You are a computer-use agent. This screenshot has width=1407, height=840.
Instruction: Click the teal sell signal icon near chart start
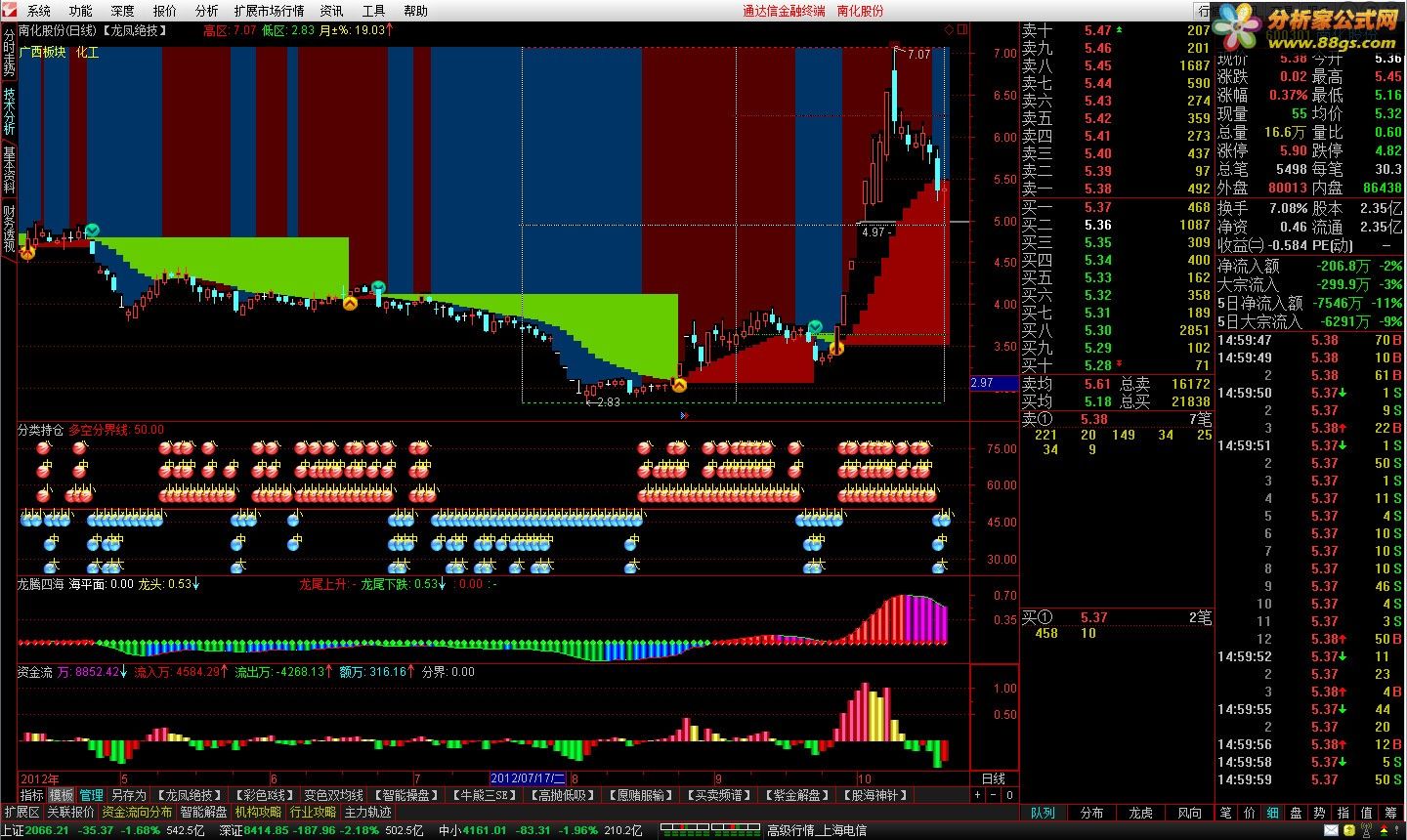pos(92,230)
